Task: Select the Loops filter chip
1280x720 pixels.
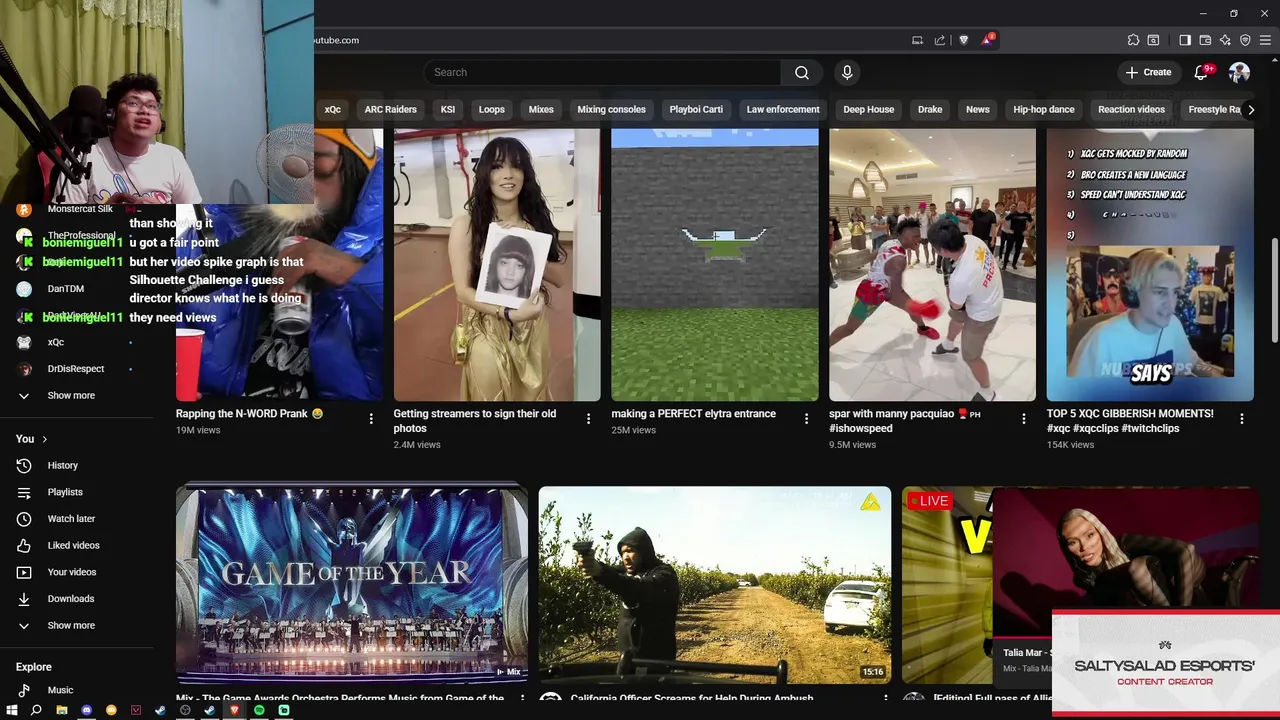Action: tap(491, 109)
